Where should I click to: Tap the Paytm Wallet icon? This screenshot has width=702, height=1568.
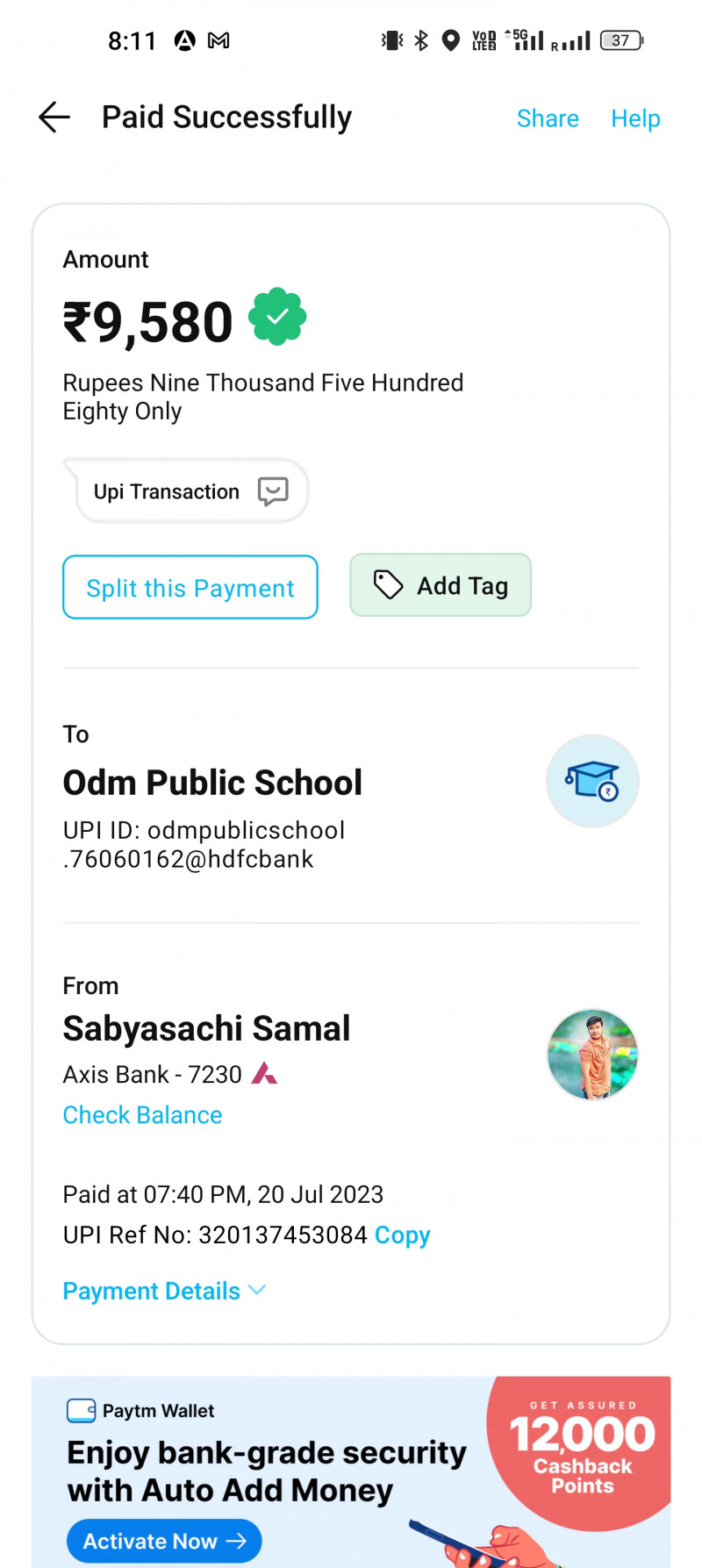pyautogui.click(x=81, y=1411)
